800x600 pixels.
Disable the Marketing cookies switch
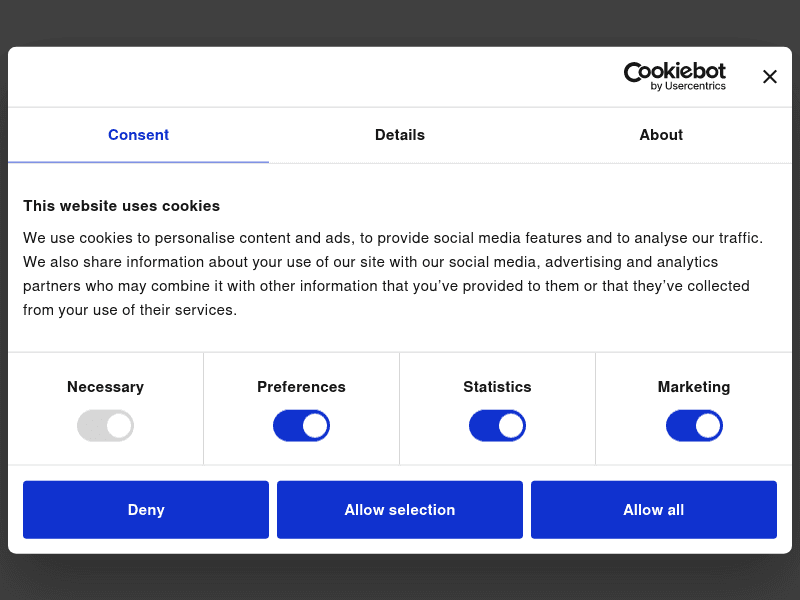[x=694, y=426]
